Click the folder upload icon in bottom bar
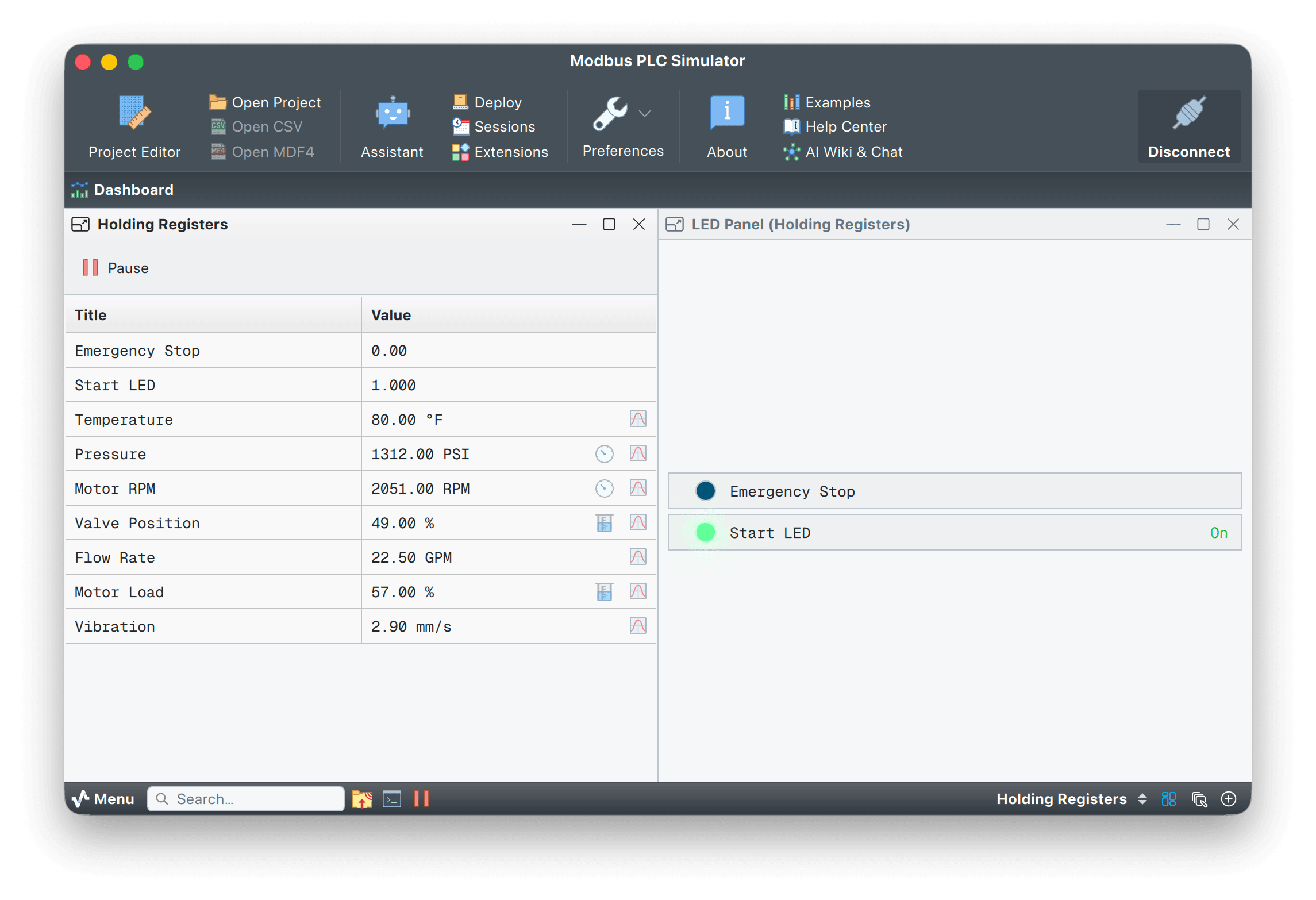This screenshot has width=1316, height=900. (x=362, y=799)
